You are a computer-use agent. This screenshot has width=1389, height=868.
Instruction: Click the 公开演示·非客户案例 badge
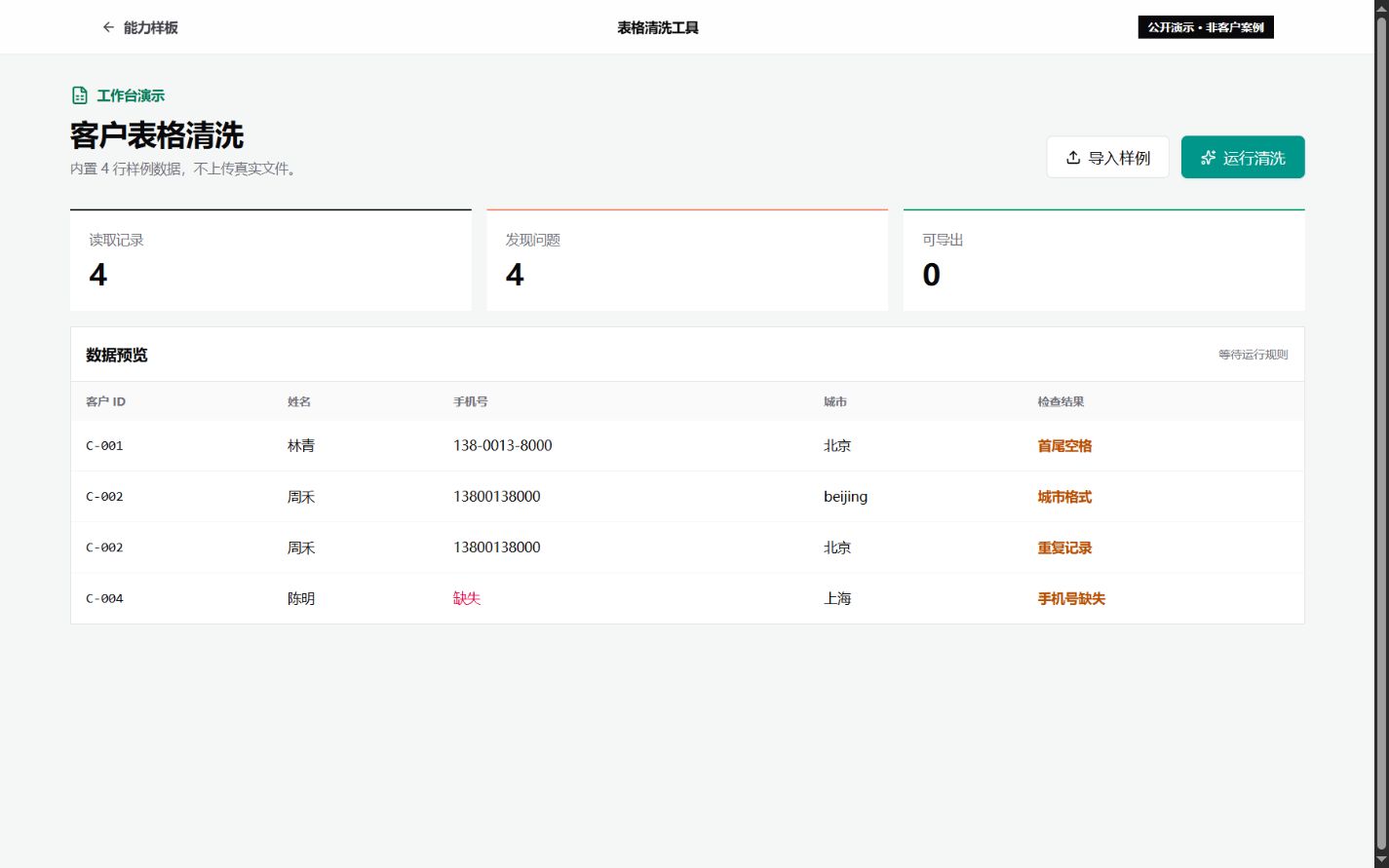pyautogui.click(x=1206, y=27)
